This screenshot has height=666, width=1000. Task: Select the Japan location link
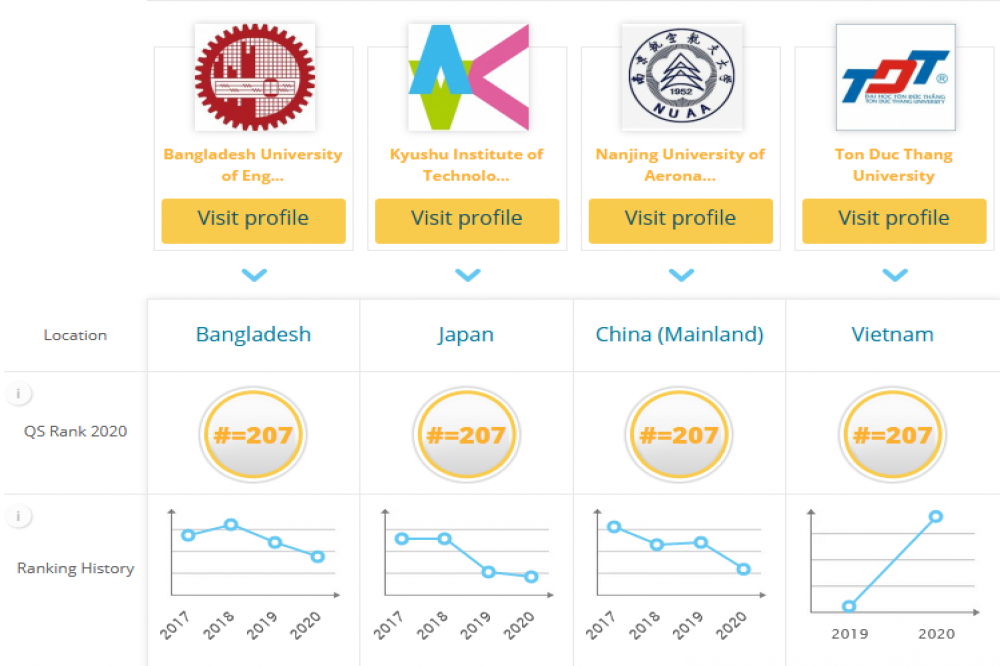466,335
